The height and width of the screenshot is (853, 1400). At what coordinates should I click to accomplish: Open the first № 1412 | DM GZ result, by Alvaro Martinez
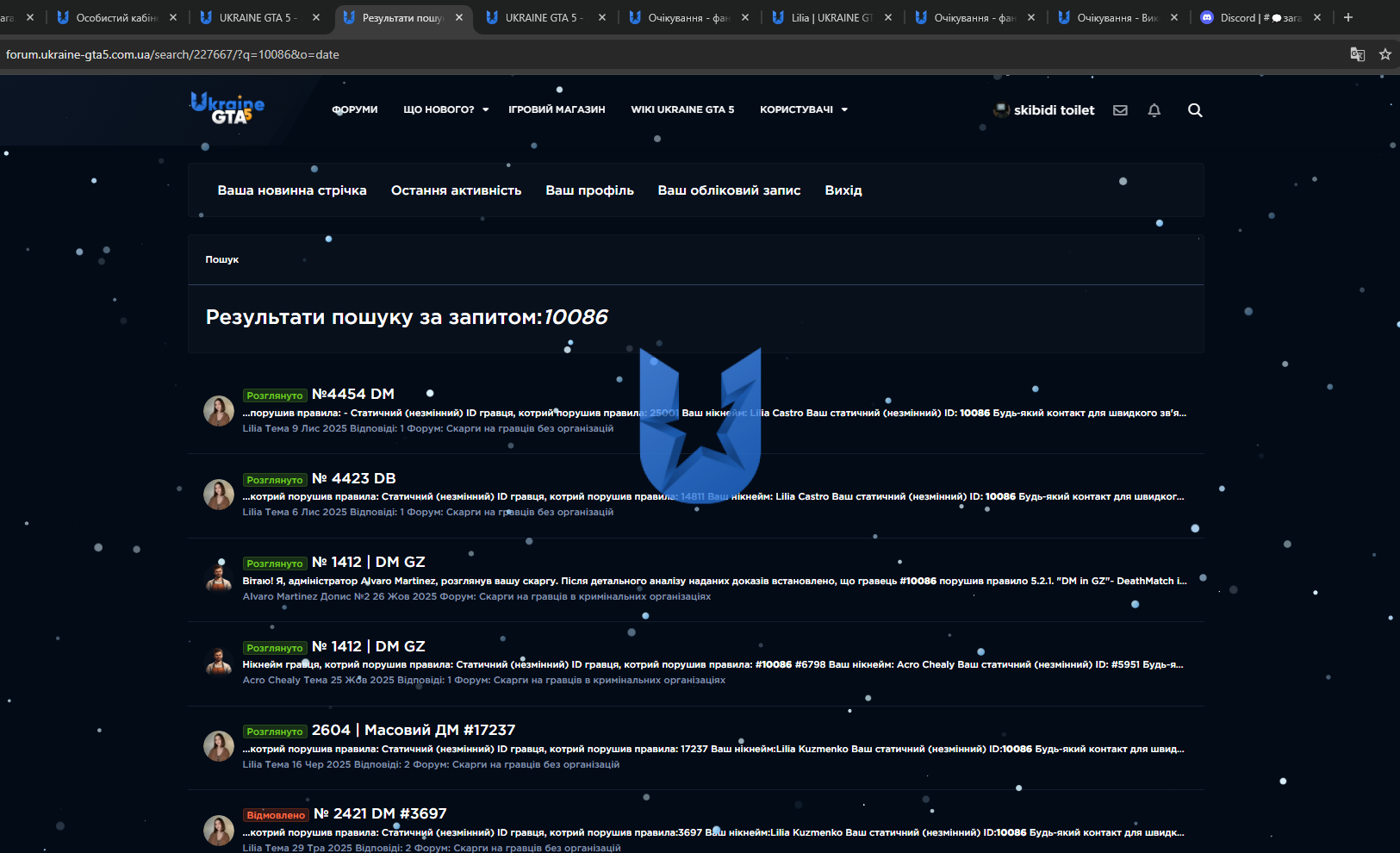pyautogui.click(x=369, y=562)
